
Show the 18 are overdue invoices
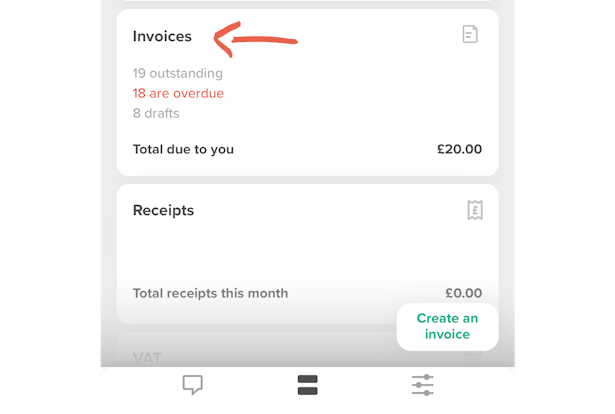[178, 93]
